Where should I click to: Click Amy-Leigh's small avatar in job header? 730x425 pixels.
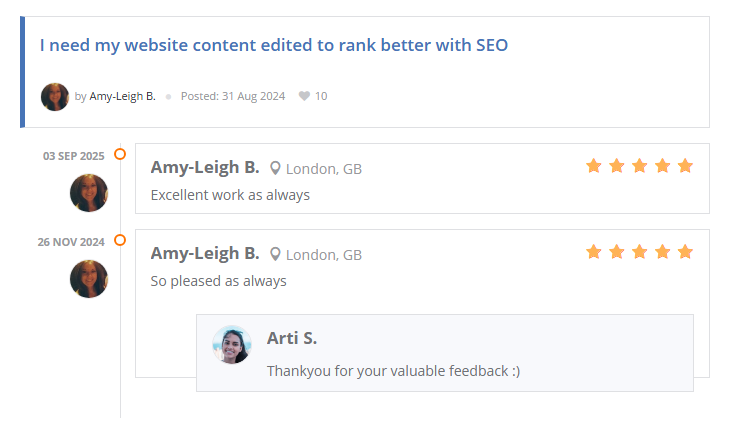pos(55,97)
